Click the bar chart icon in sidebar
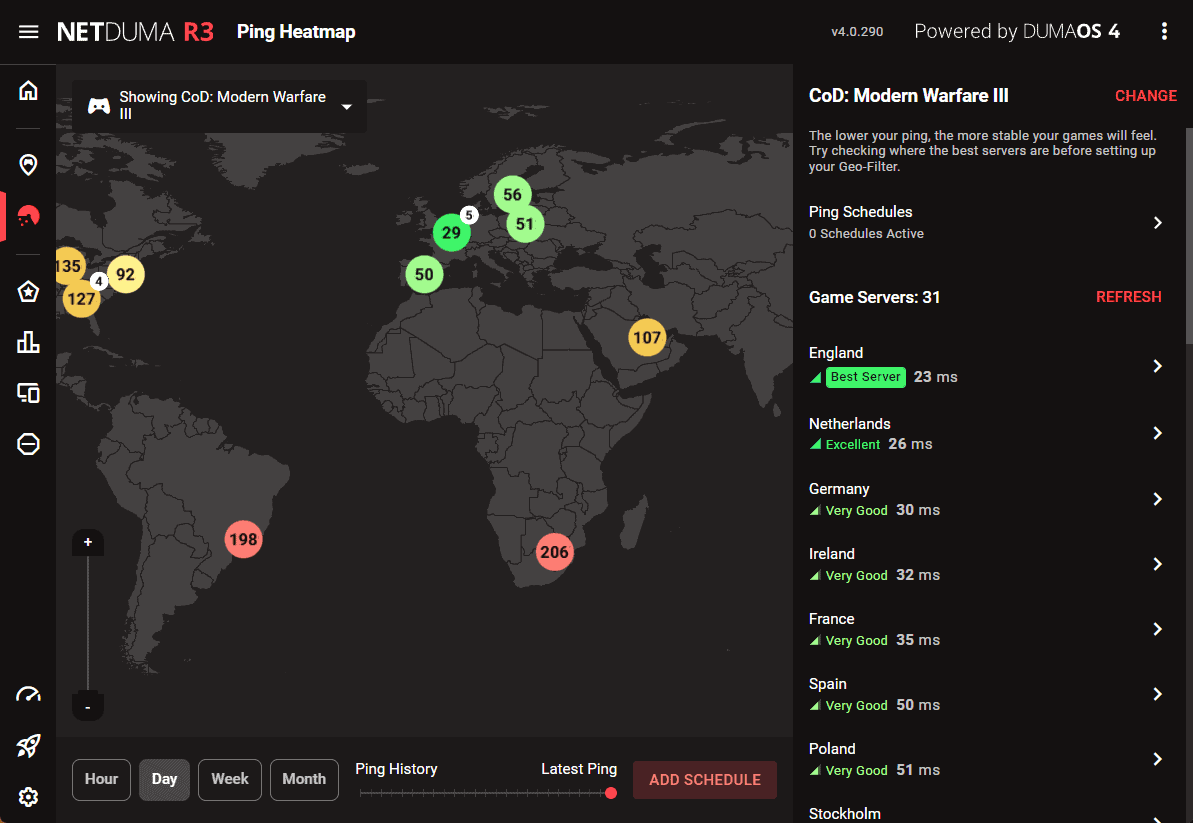 click(x=29, y=342)
